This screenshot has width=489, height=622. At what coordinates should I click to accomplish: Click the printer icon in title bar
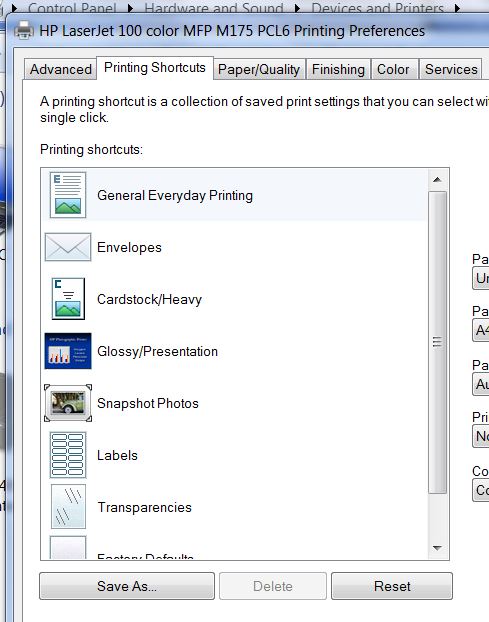pyautogui.click(x=24, y=31)
